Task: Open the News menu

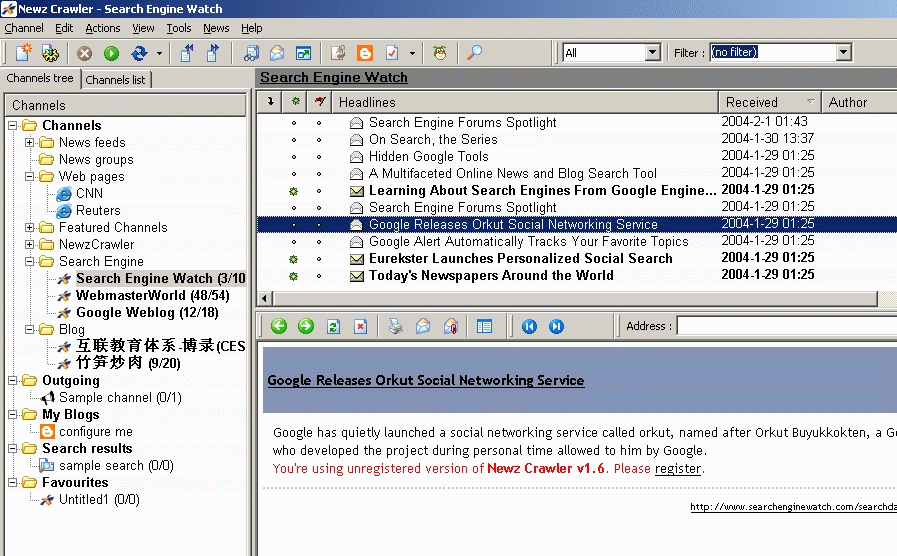Action: click(216, 28)
